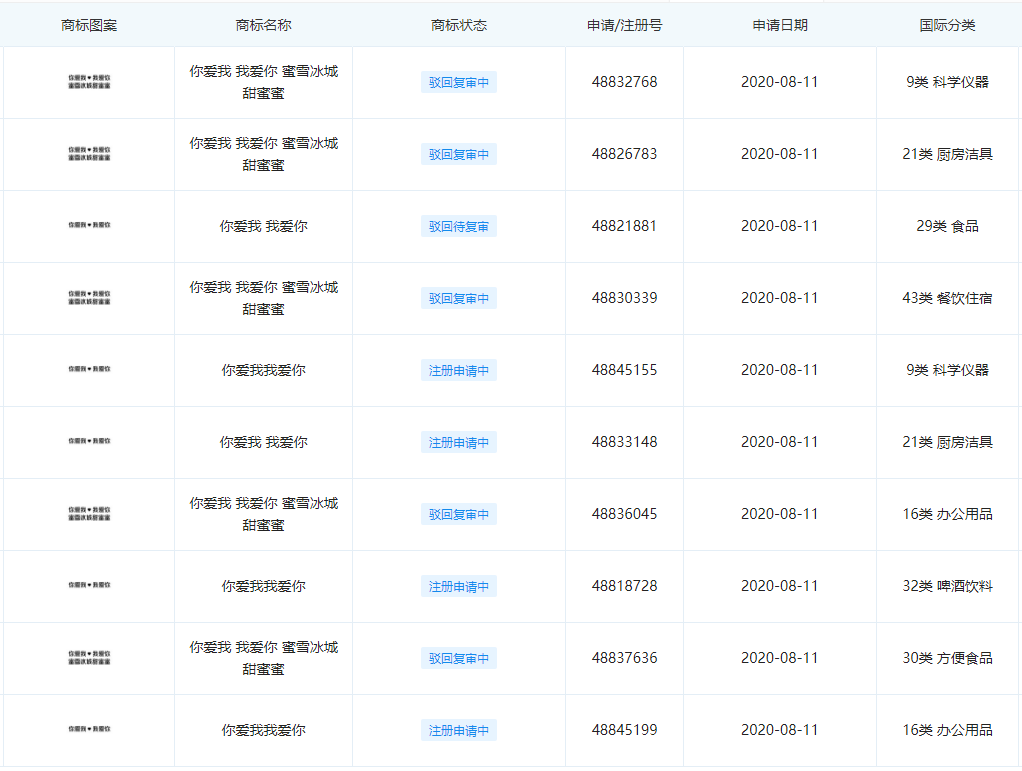Click 驳回复审中 status for registration 48826783
1022x771 pixels.
pyautogui.click(x=459, y=155)
